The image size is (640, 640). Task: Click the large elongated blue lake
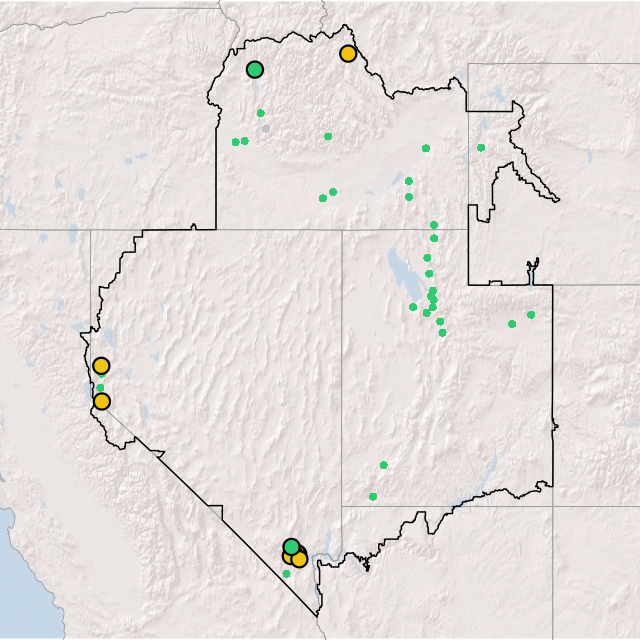(x=405, y=275)
